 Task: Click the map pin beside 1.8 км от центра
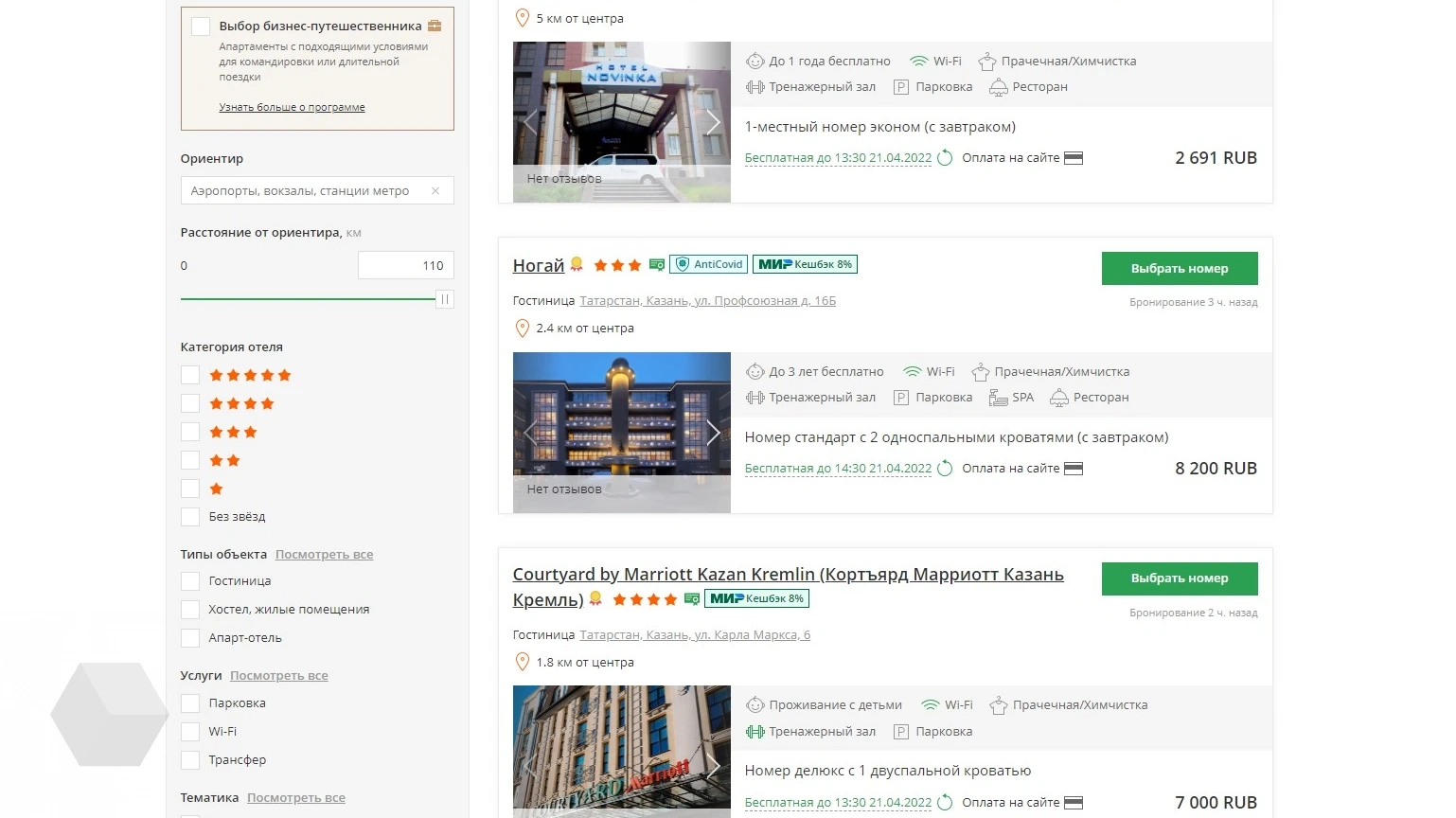click(522, 662)
